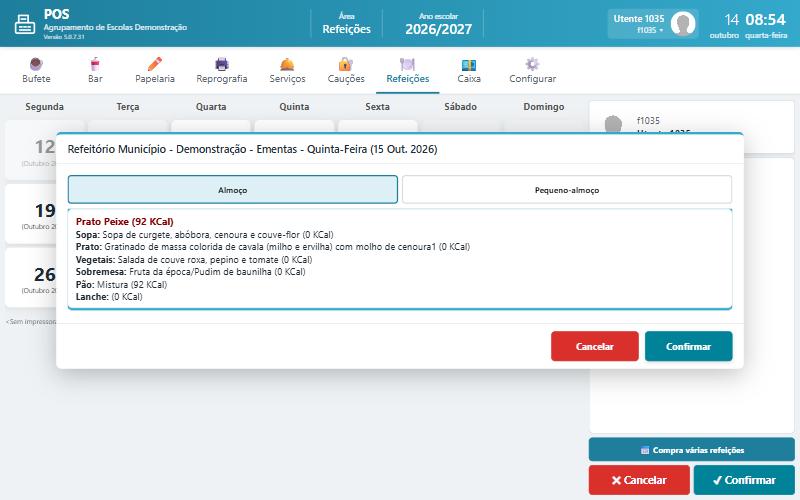Click the Domingo column header
This screenshot has width=800, height=500.
543,107
